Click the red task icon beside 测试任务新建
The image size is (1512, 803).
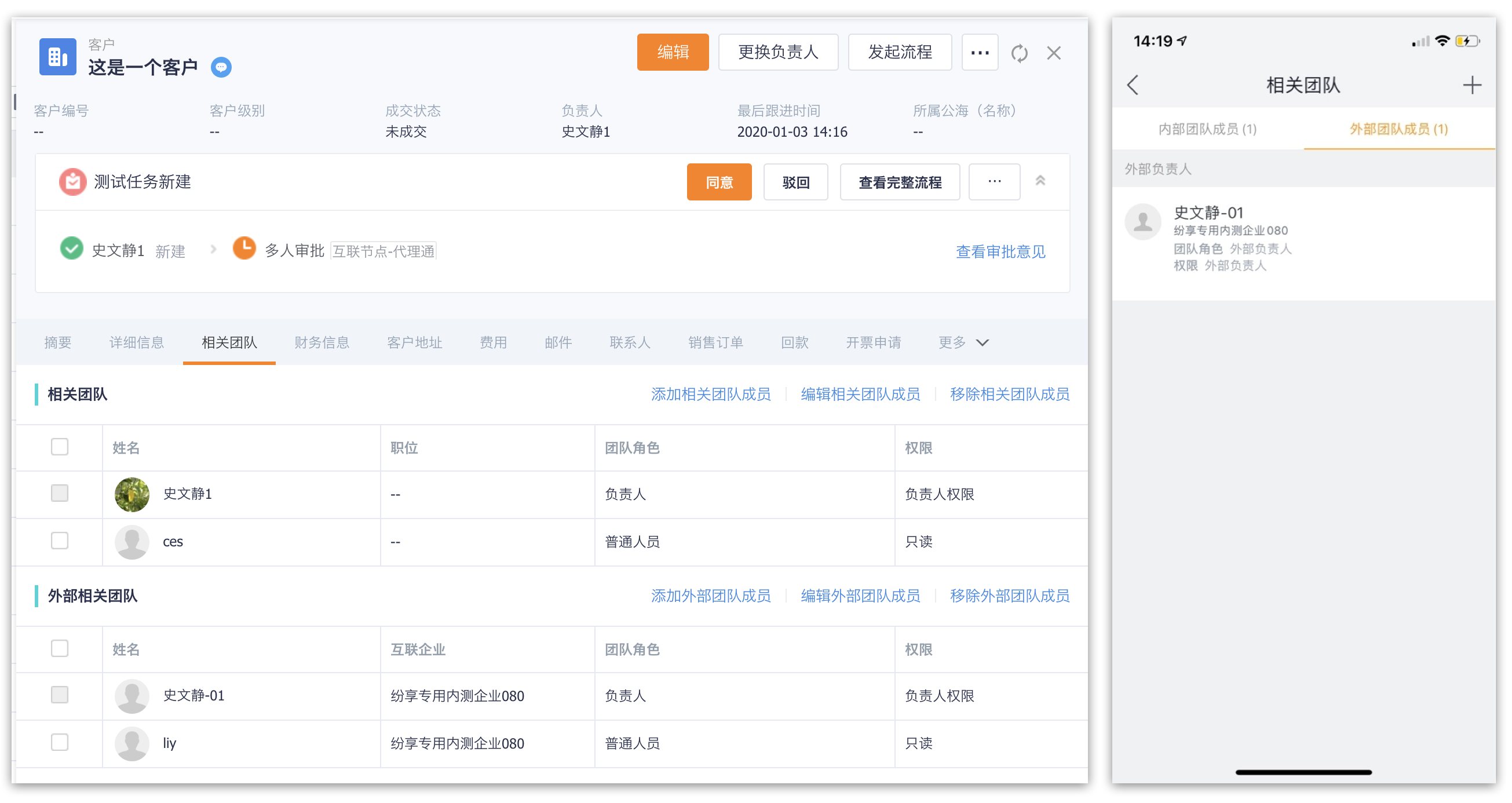pos(73,182)
